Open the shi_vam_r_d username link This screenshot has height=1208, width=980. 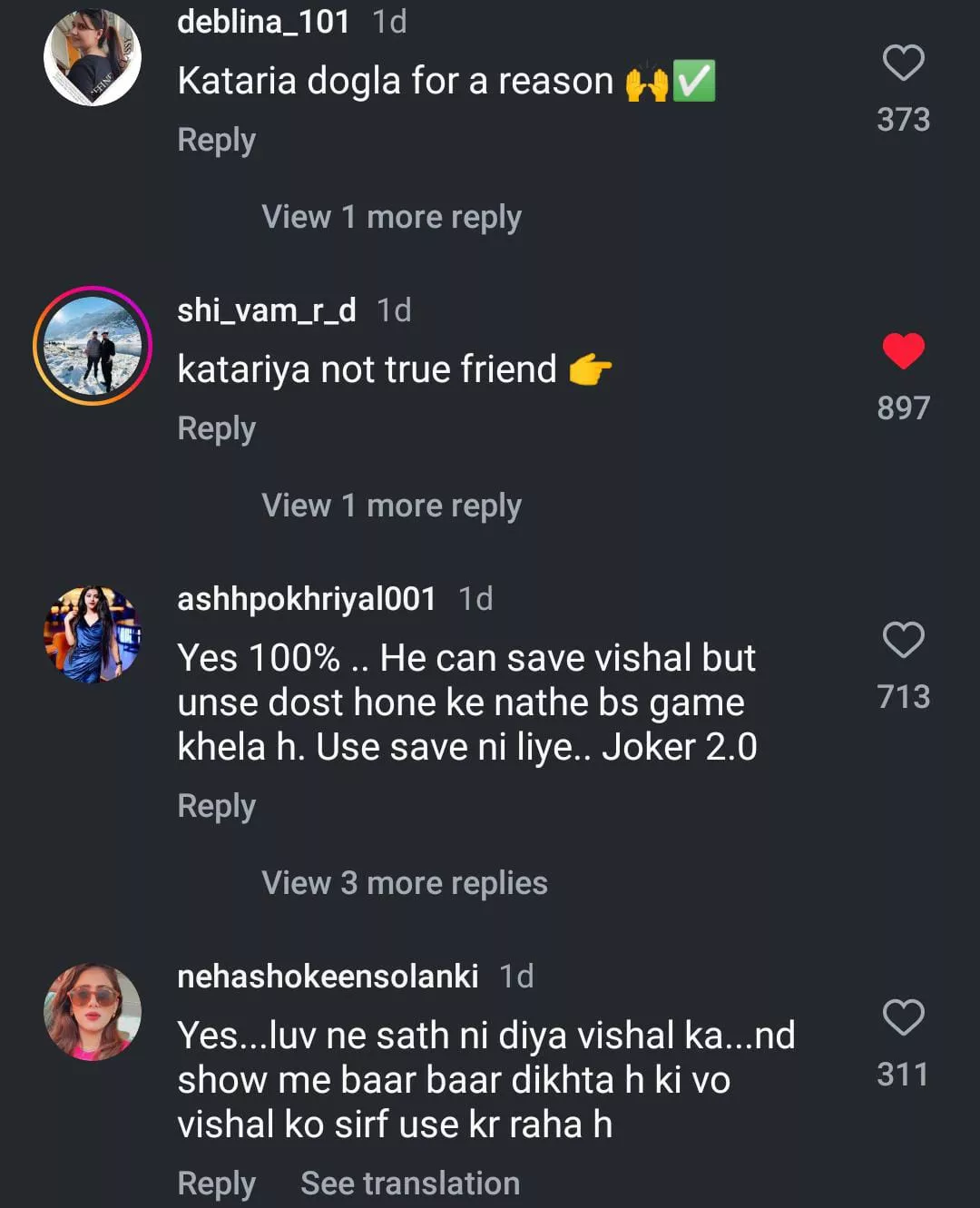click(266, 310)
